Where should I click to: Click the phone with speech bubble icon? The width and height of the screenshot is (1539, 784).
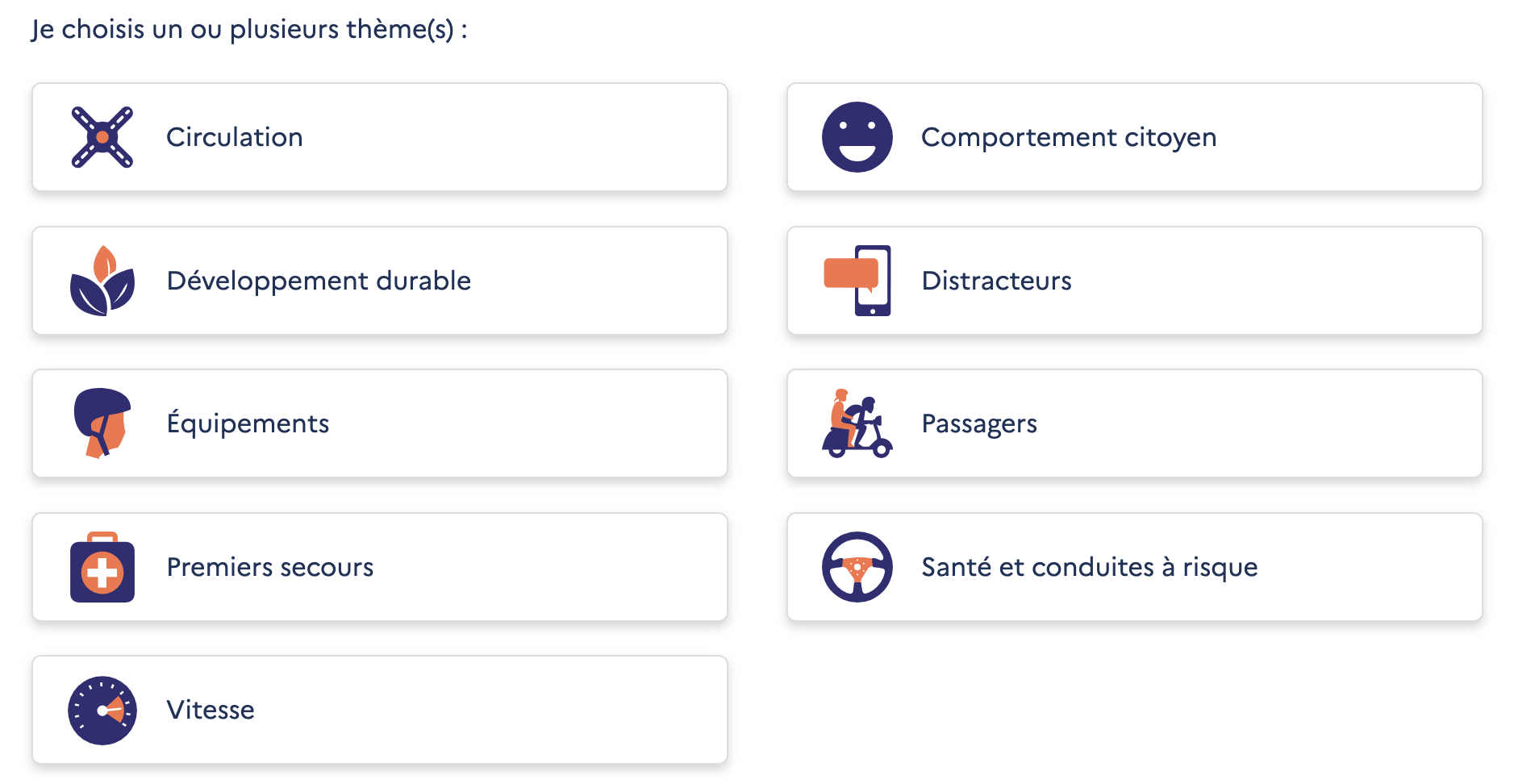(x=858, y=281)
